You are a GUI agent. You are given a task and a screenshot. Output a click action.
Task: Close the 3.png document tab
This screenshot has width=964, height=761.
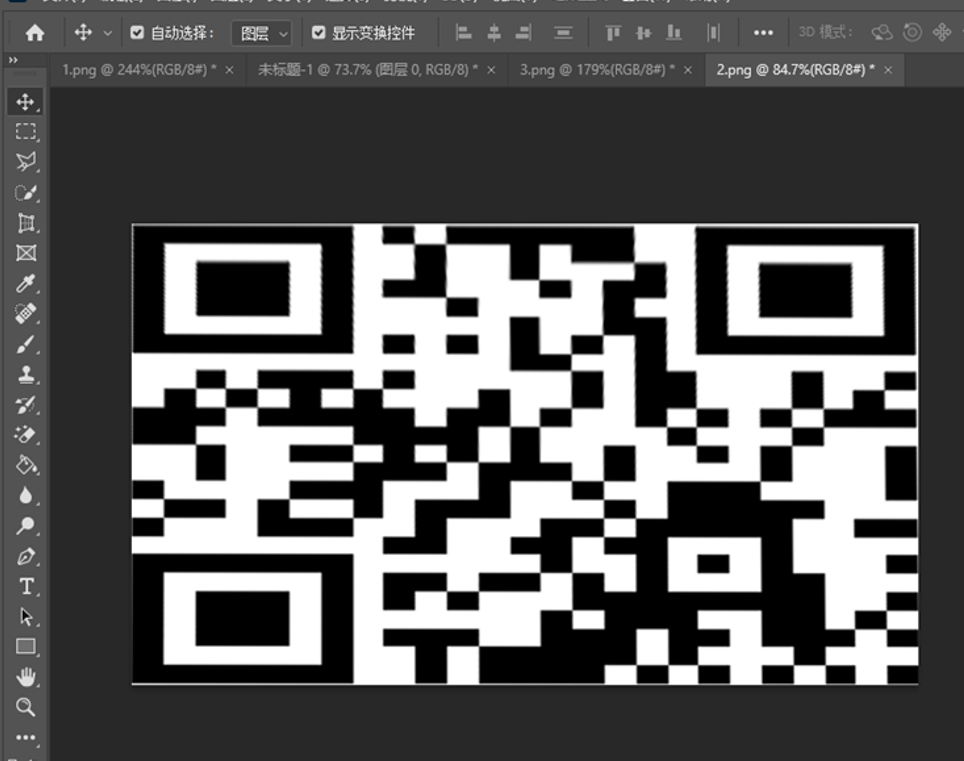[688, 70]
